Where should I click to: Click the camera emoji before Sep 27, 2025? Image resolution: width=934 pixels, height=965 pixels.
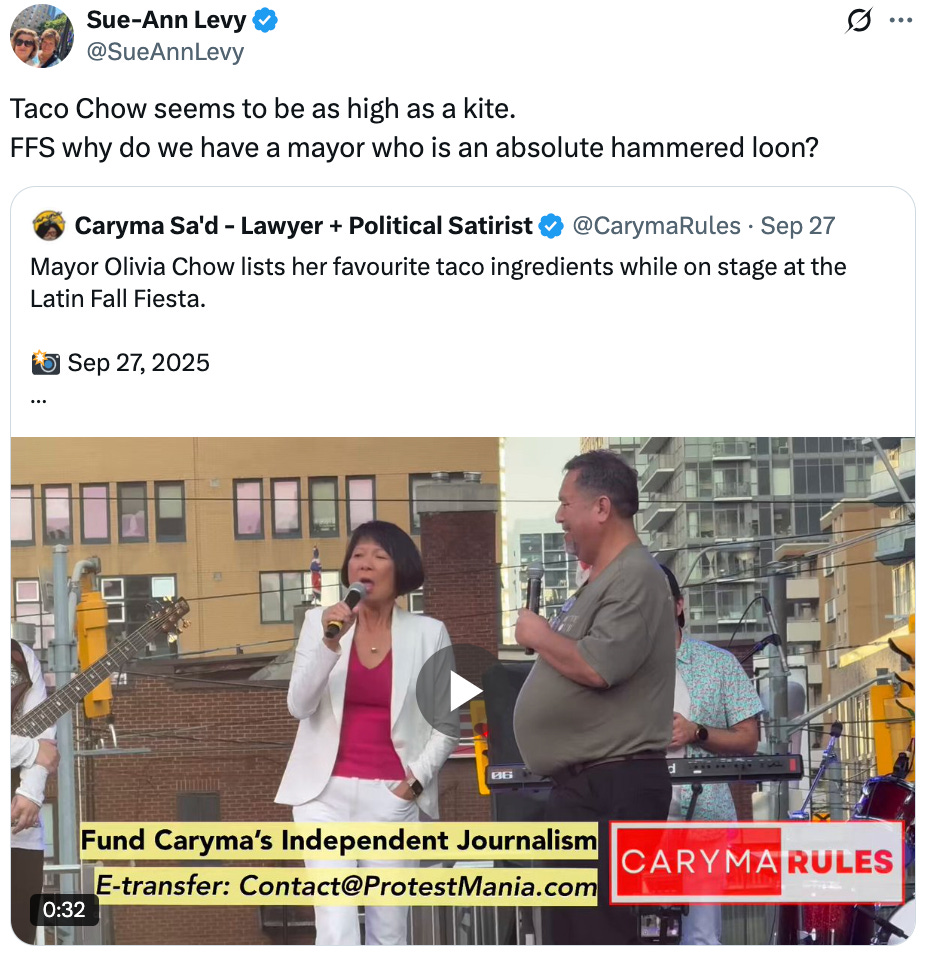pos(46,362)
